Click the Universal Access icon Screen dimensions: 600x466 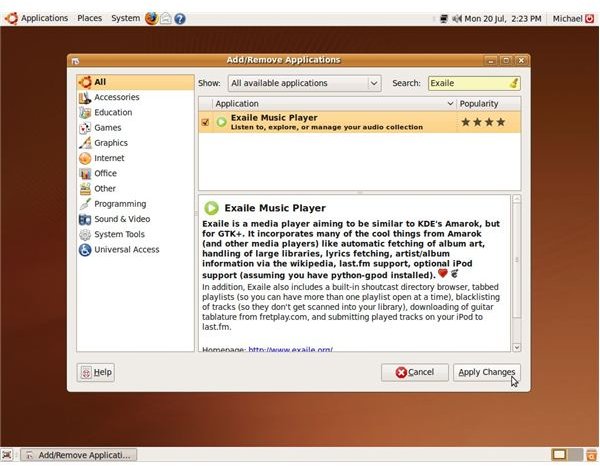point(85,250)
